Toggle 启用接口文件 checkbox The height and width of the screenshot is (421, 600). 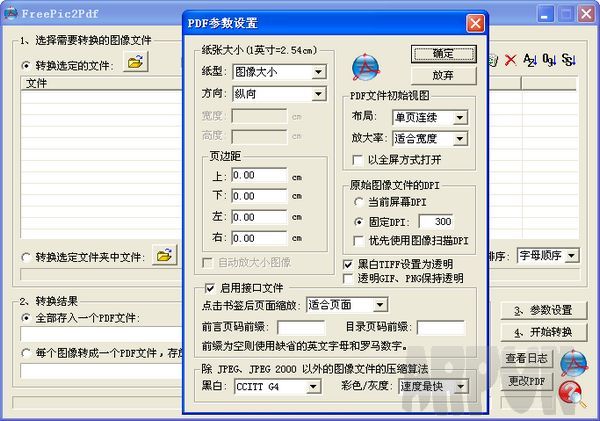[x=210, y=288]
